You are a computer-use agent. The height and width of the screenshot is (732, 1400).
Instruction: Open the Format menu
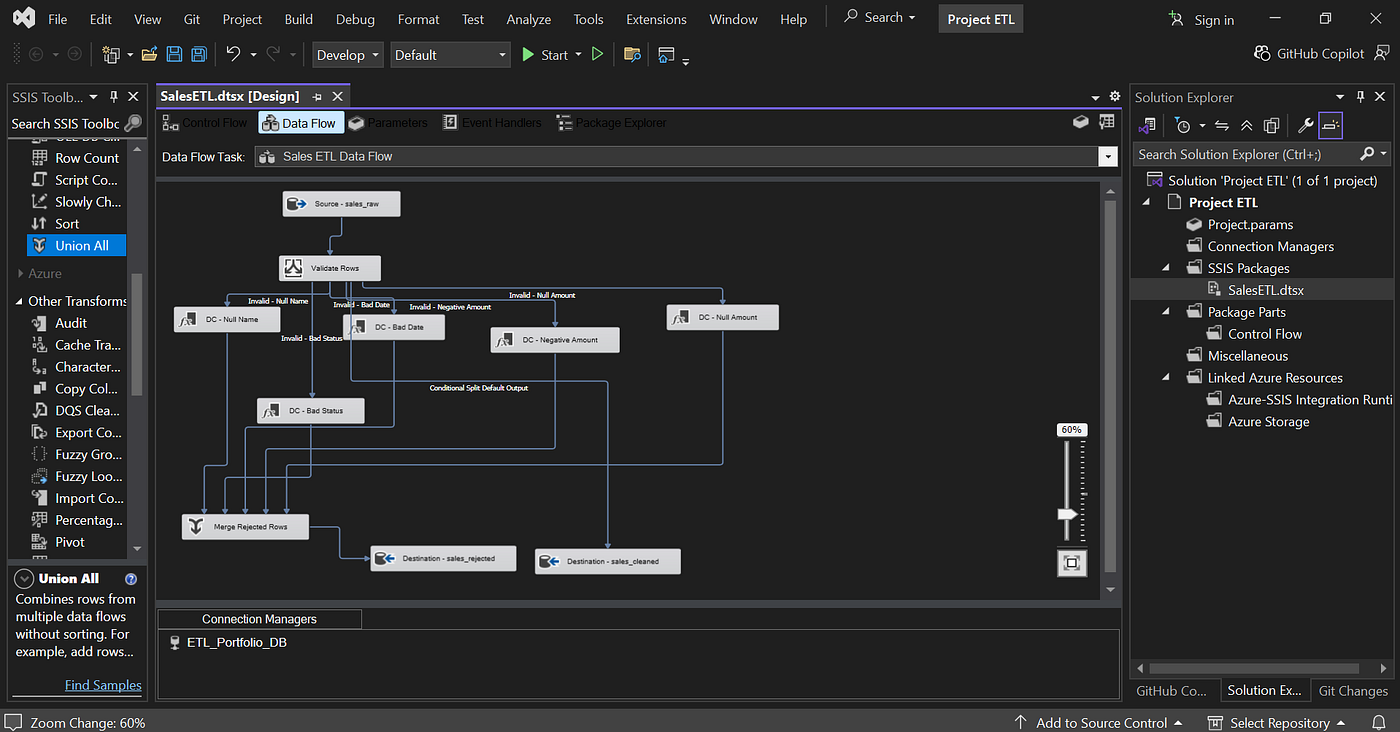click(x=418, y=19)
